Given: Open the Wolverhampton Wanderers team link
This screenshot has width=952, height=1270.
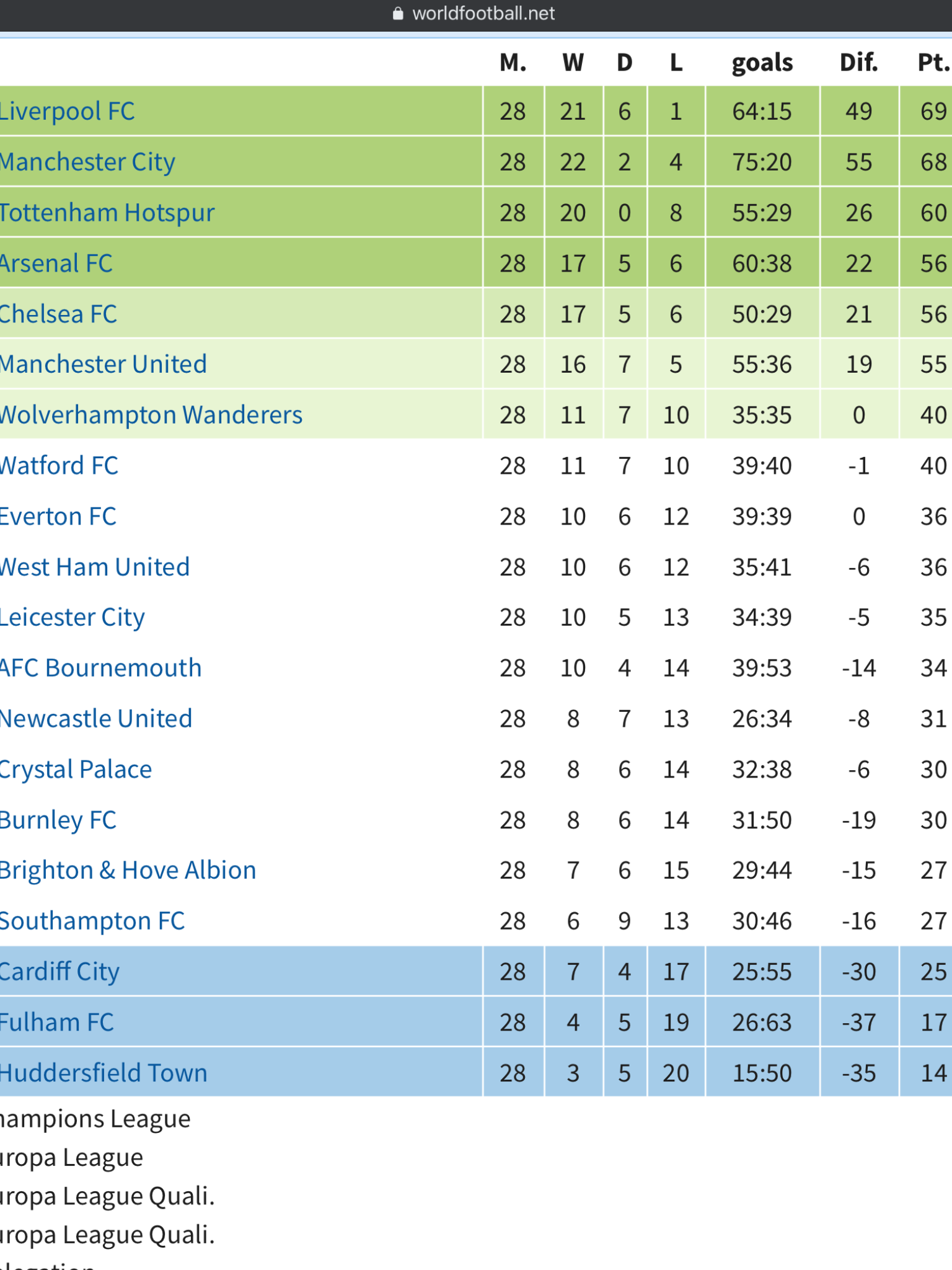Looking at the screenshot, I should pos(151,415).
